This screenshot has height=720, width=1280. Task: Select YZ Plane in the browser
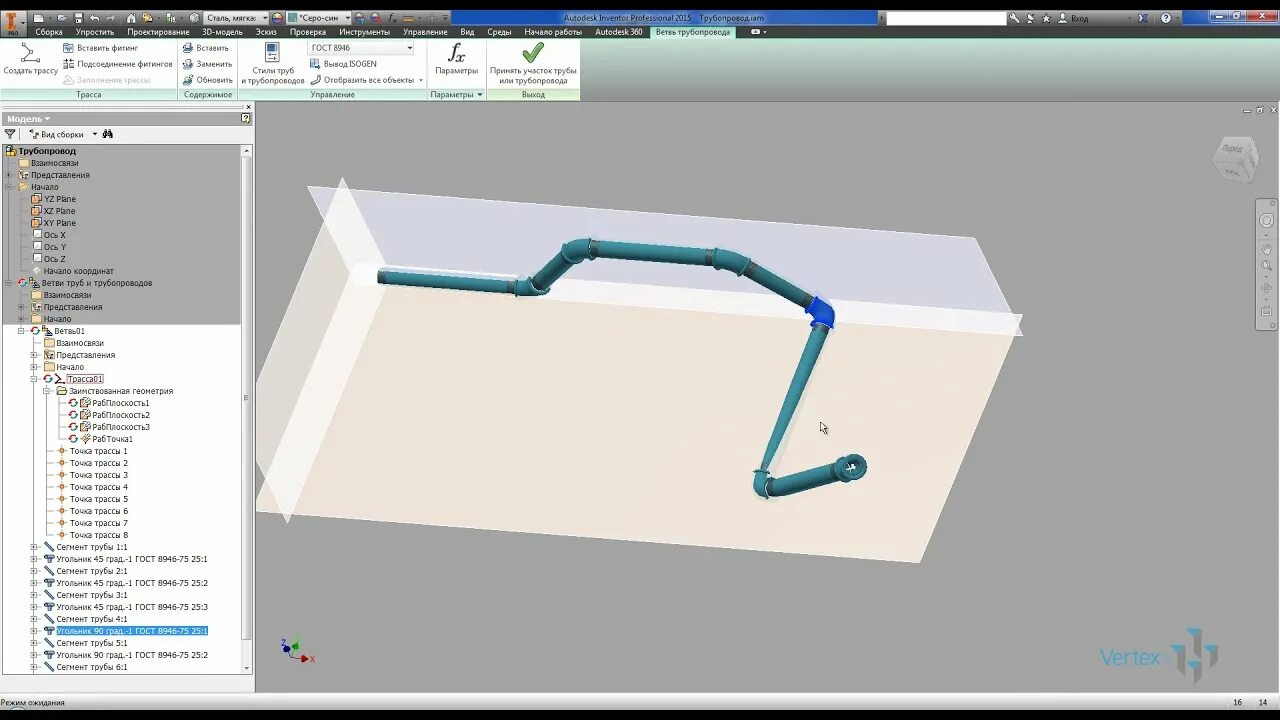[x=59, y=199]
